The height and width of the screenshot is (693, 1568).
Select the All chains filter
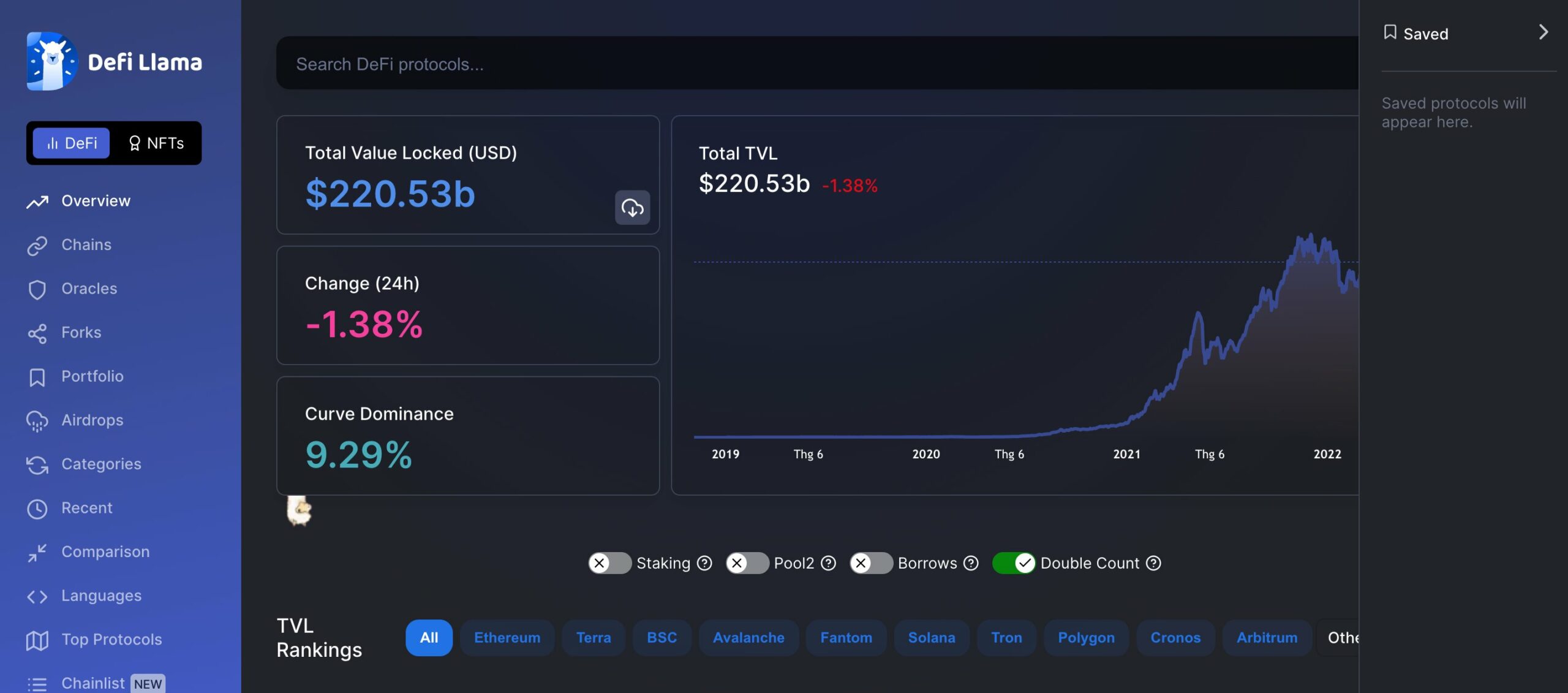click(429, 637)
